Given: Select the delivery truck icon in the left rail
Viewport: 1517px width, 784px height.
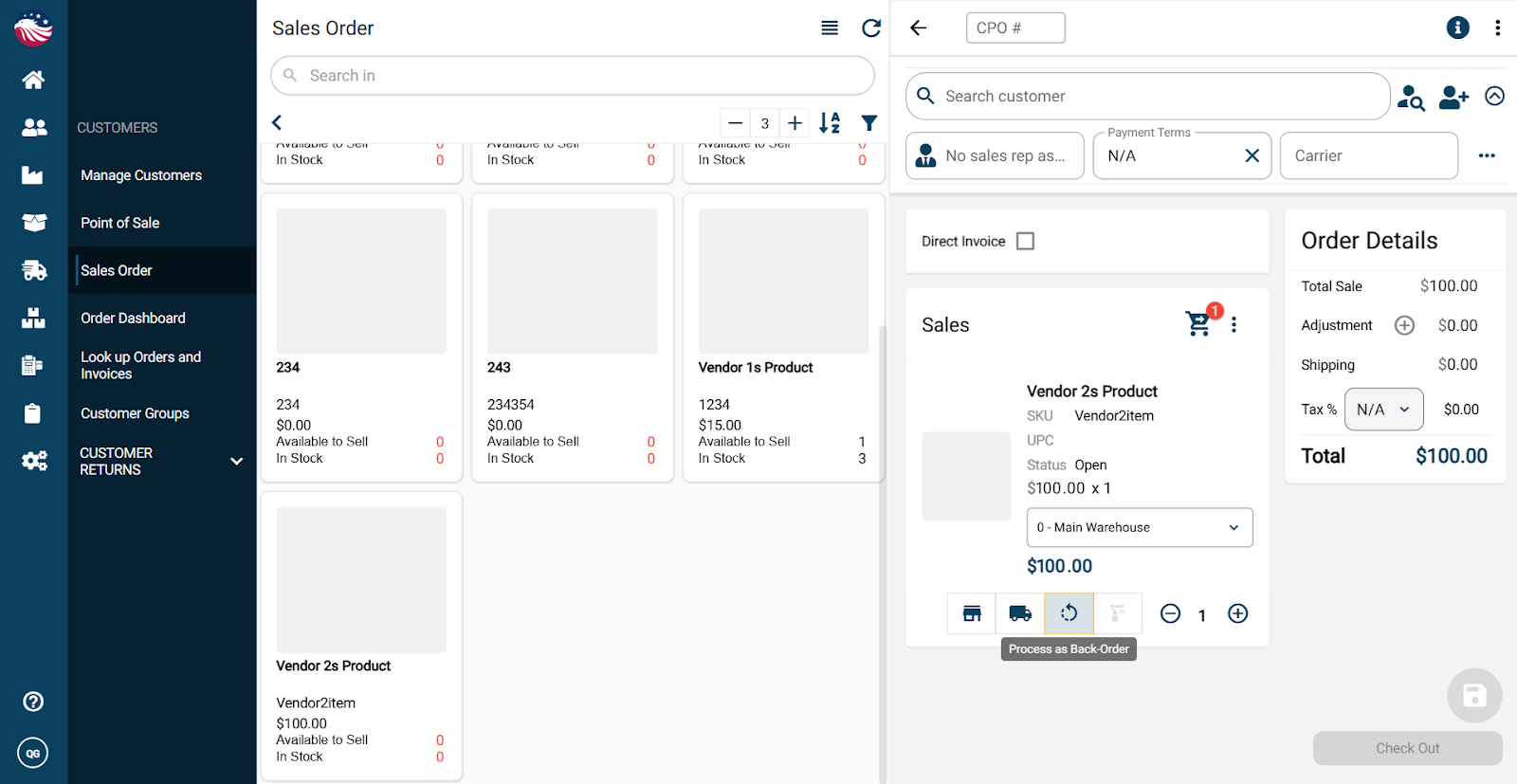Looking at the screenshot, I should (x=34, y=270).
